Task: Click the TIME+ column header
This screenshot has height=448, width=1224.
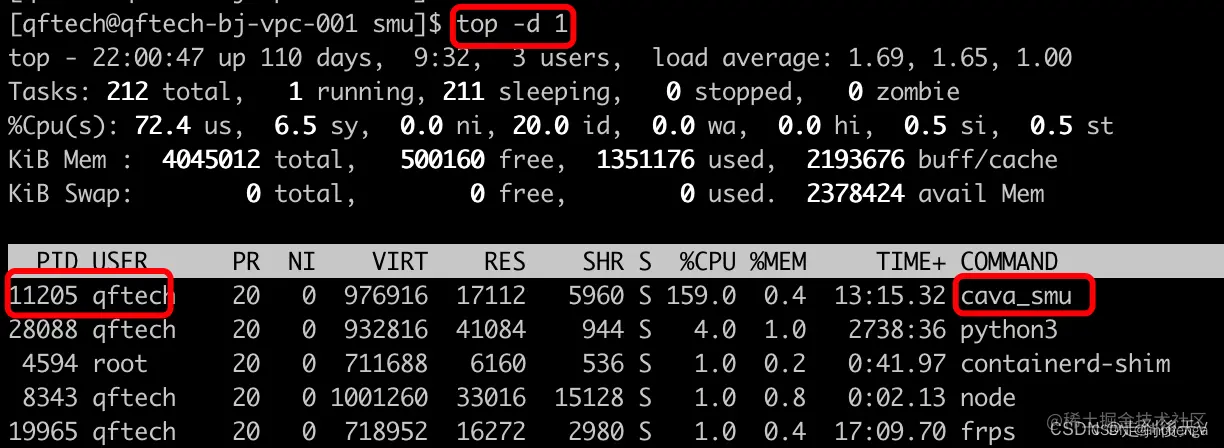Action: pyautogui.click(x=911, y=262)
